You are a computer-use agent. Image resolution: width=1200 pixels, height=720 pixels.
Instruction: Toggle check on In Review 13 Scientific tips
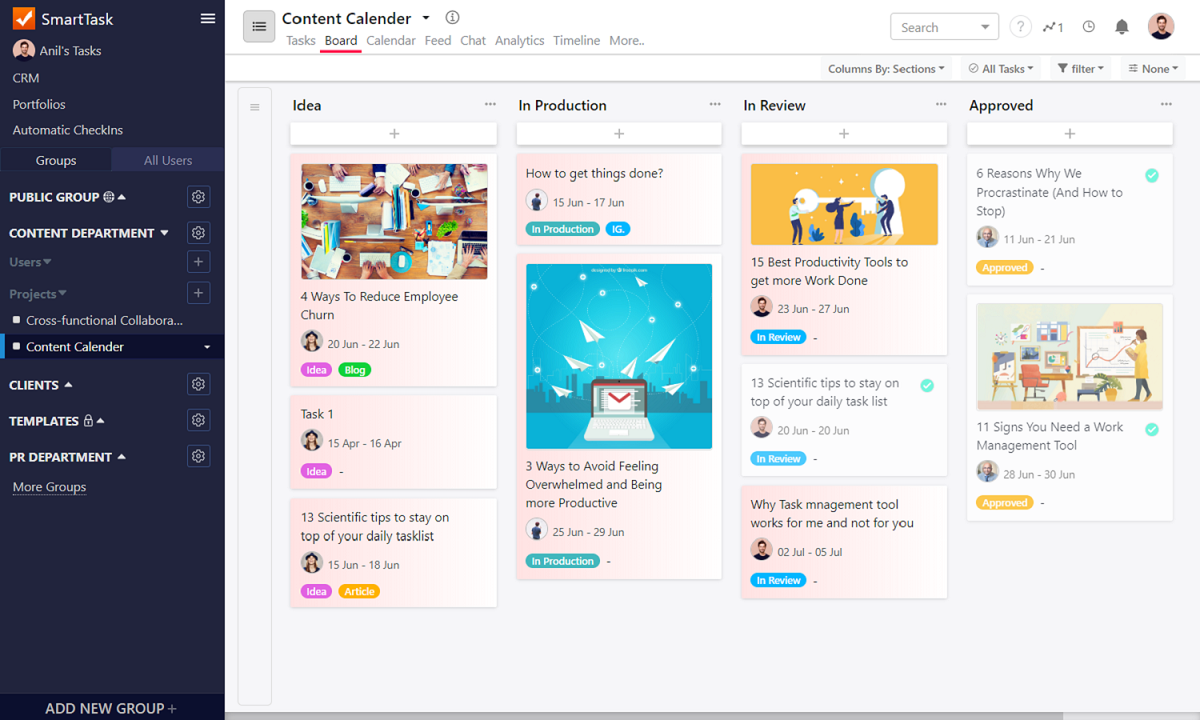pyautogui.click(x=927, y=385)
